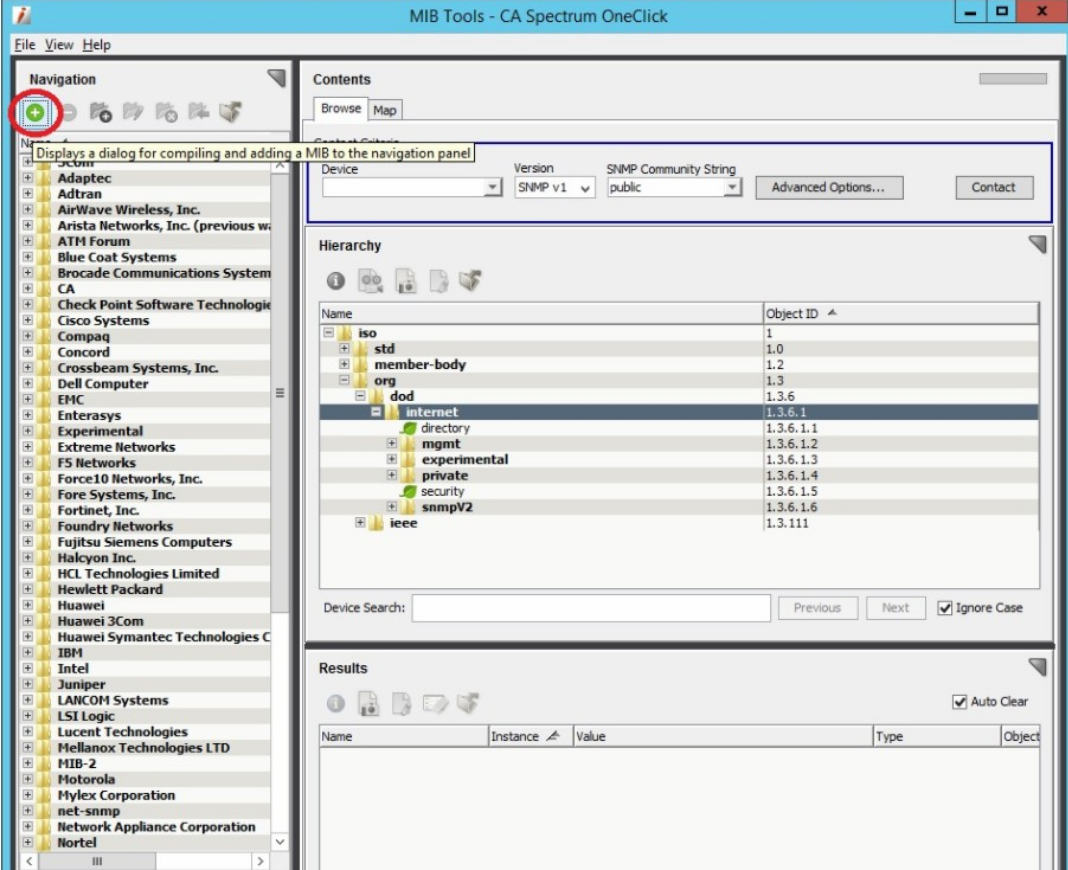This screenshot has height=870, width=1068.
Task: Click the Advanced Options button
Action: 828,187
